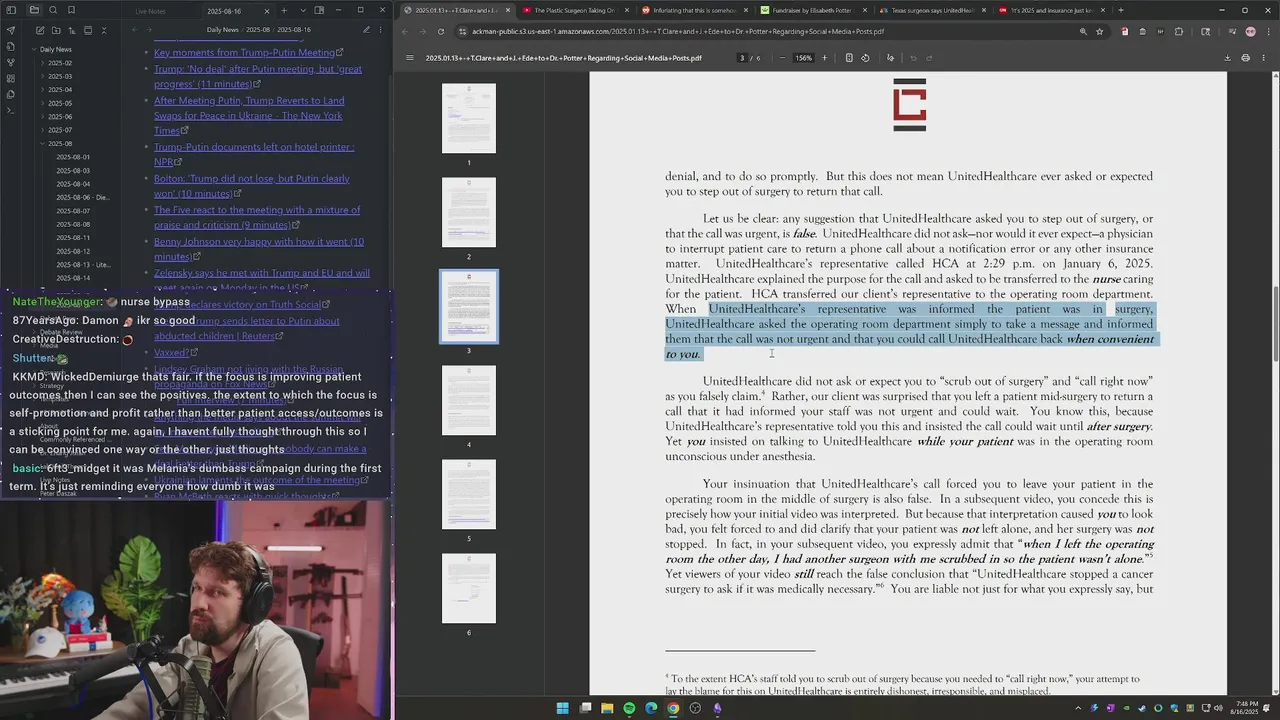Toggle edit mode with the pencil icon
Screen dimensions: 1280x720
click(366, 30)
